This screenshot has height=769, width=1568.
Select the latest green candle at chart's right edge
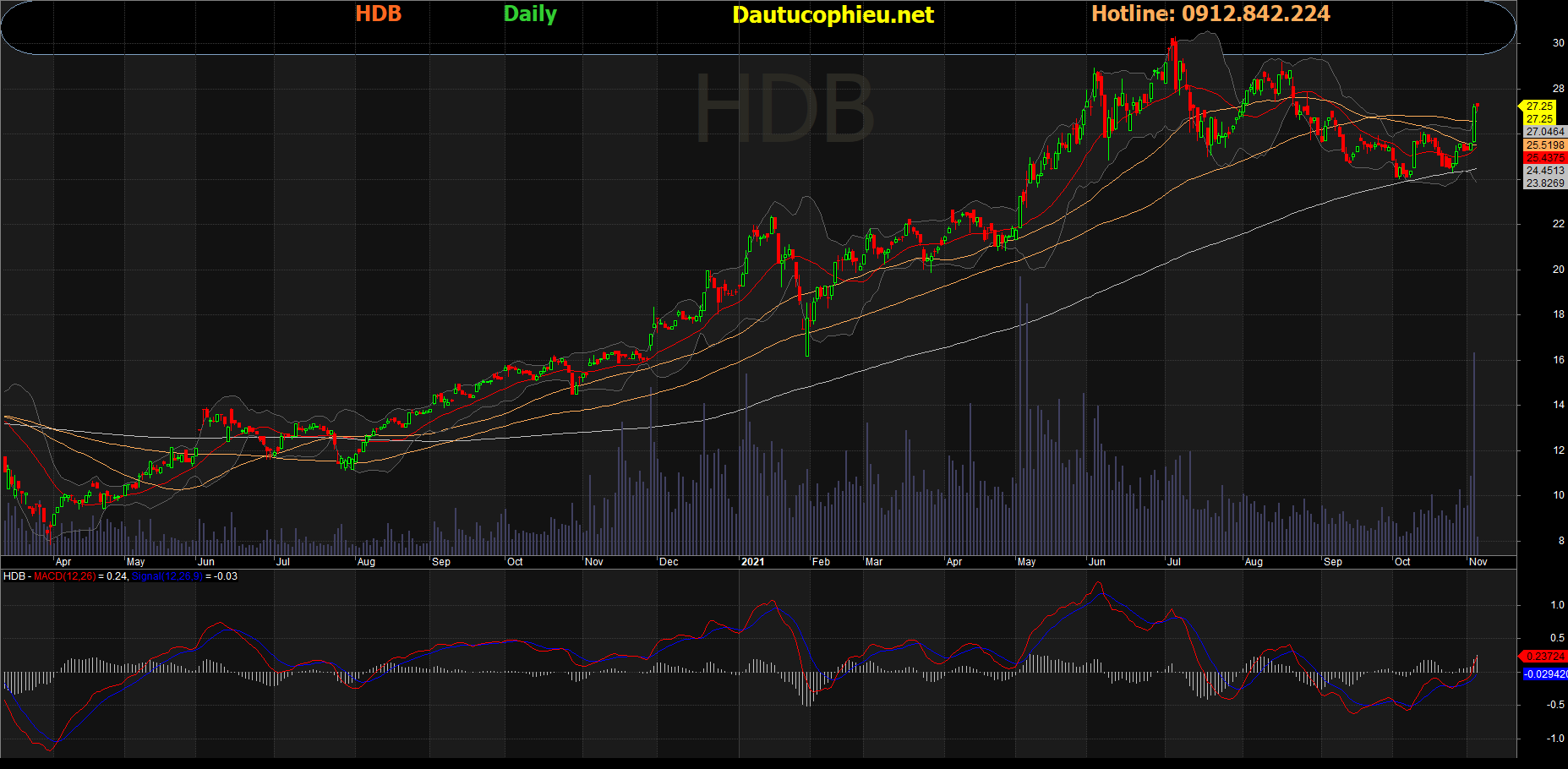tap(1475, 123)
